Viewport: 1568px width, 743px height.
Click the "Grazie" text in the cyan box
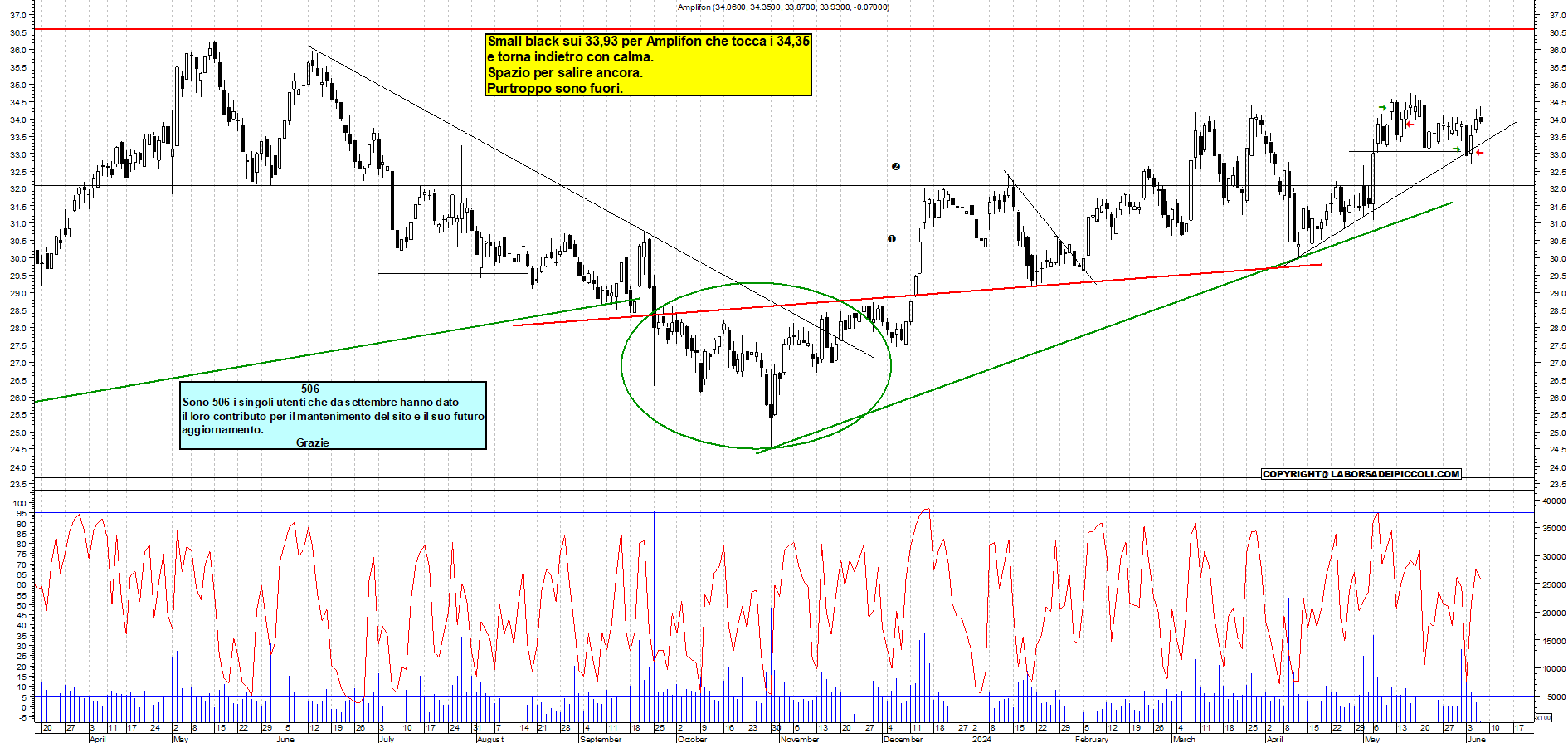click(313, 443)
